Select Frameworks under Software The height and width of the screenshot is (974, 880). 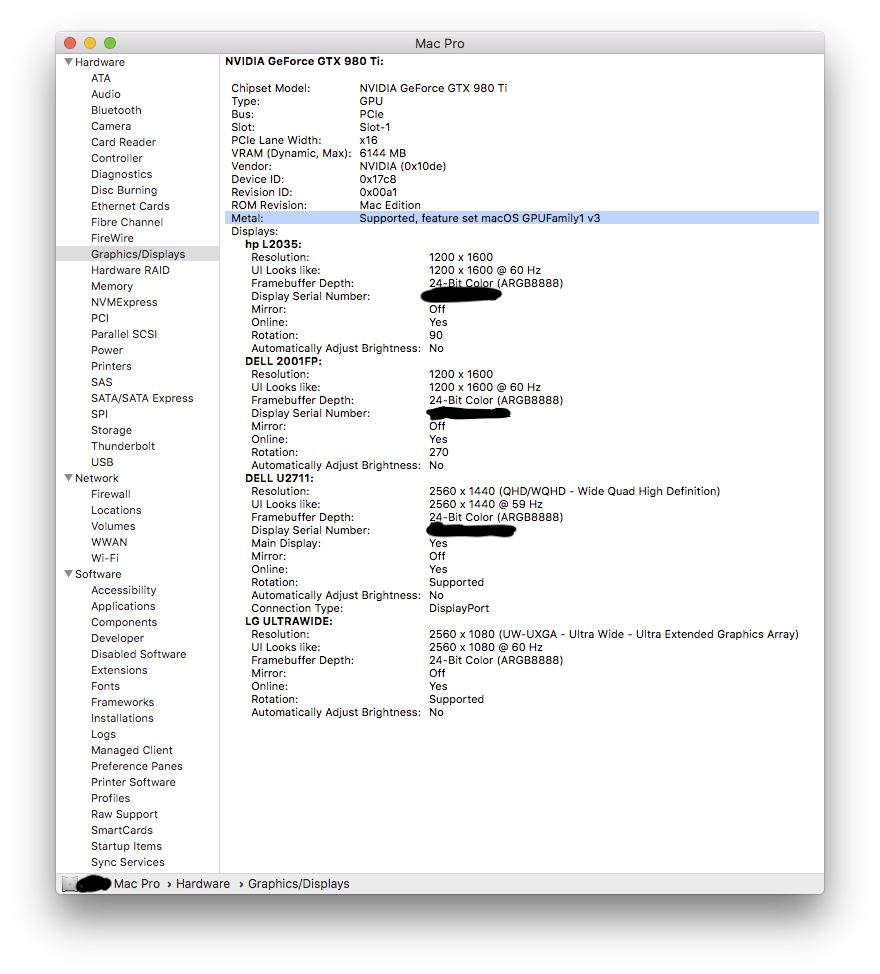122,702
